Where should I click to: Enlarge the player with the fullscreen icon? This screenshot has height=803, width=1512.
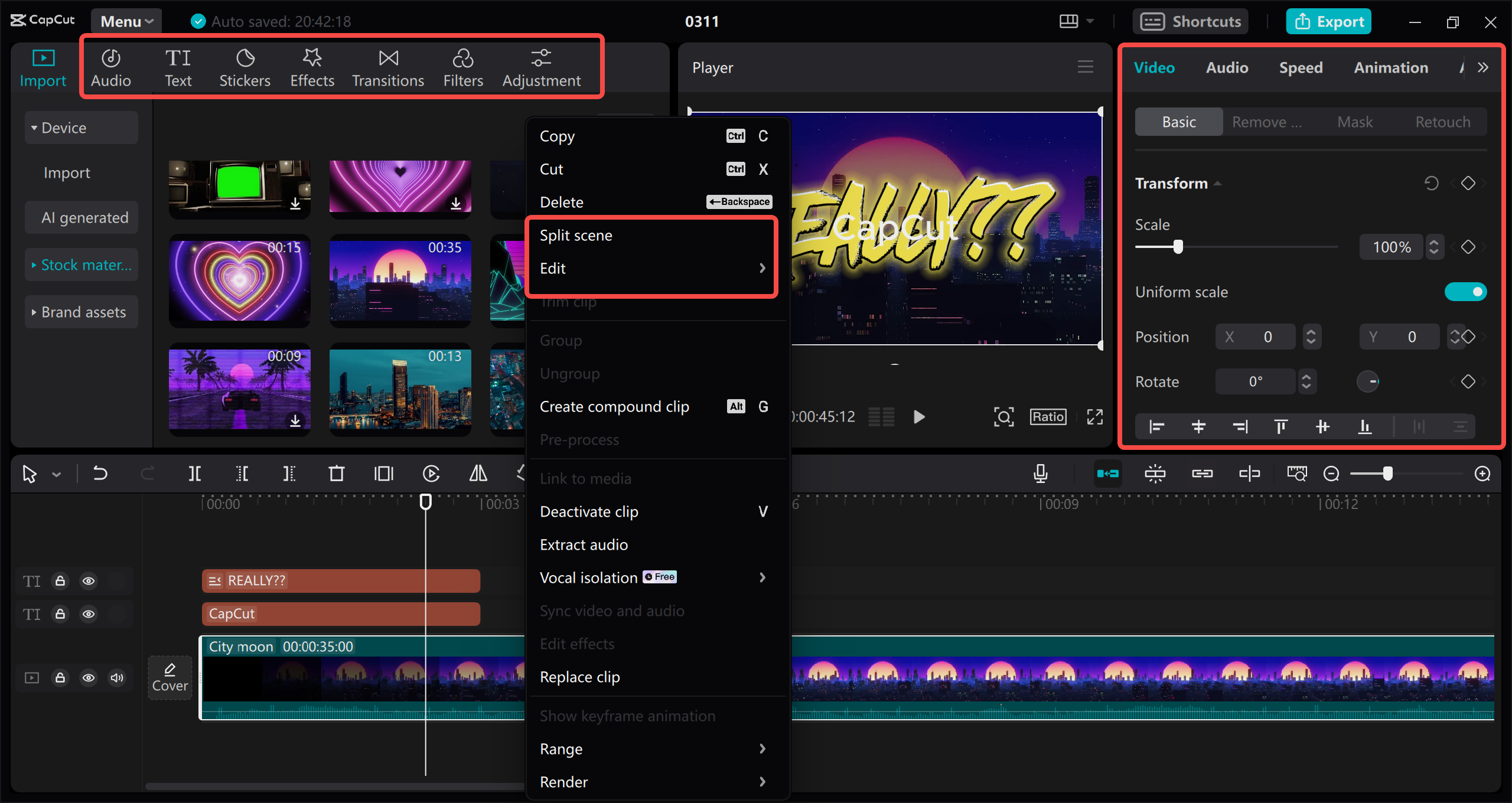(1094, 416)
